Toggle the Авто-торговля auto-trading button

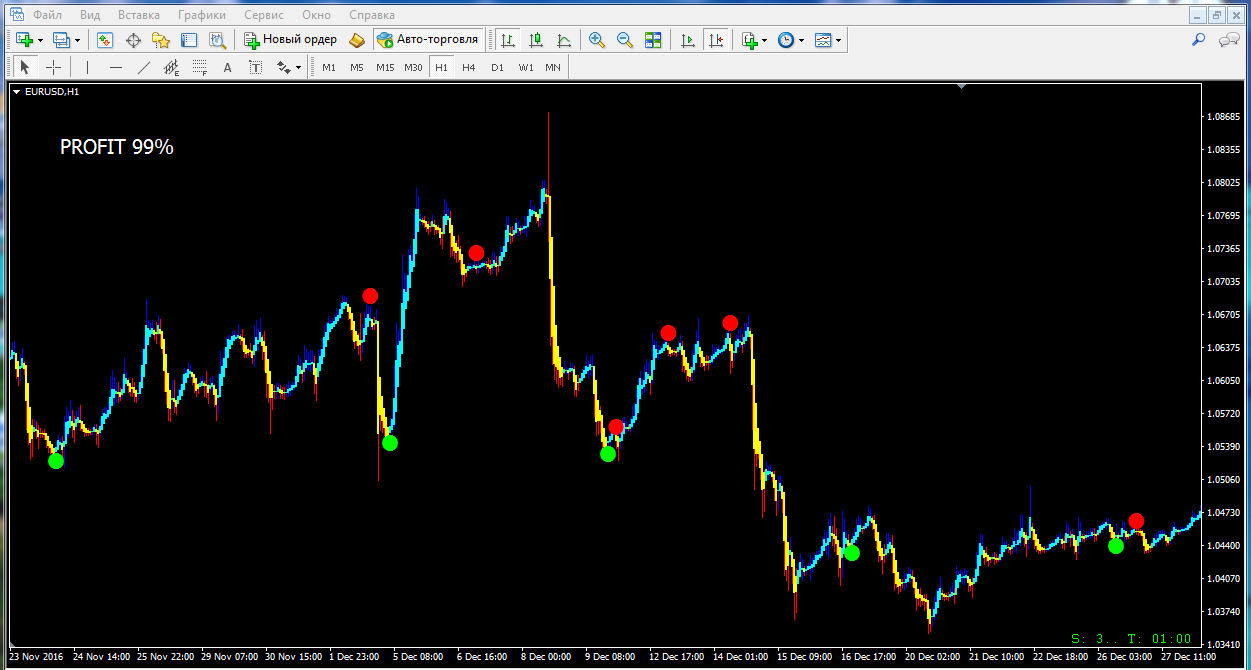coord(429,40)
